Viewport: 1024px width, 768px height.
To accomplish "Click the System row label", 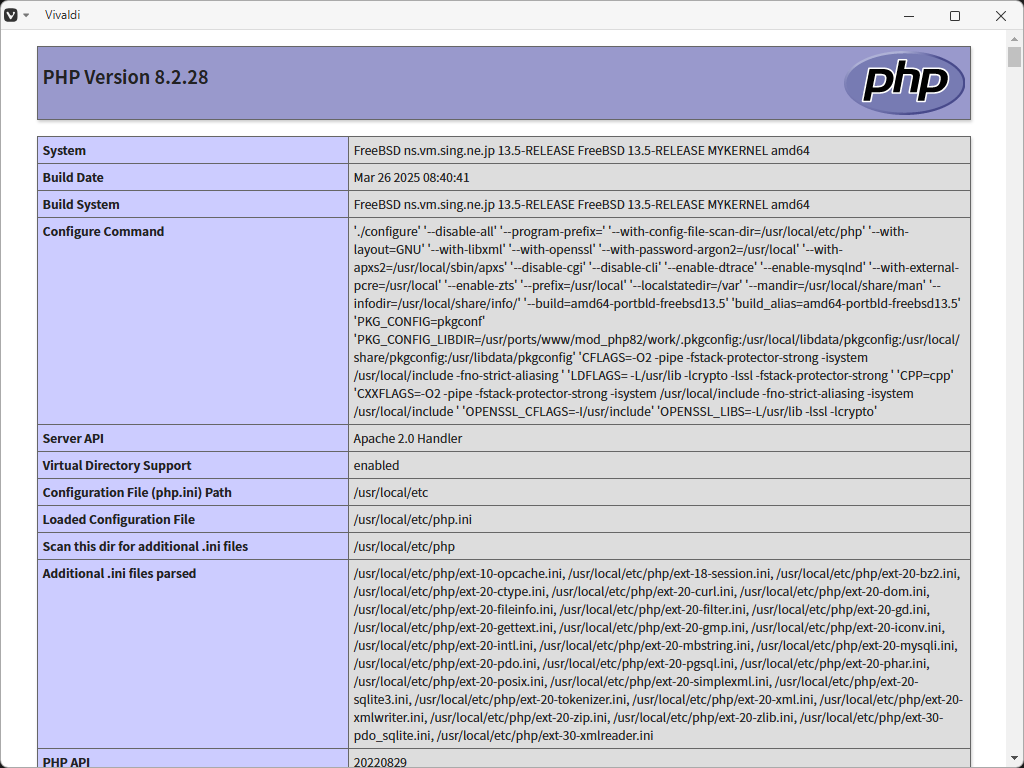I will (x=64, y=150).
